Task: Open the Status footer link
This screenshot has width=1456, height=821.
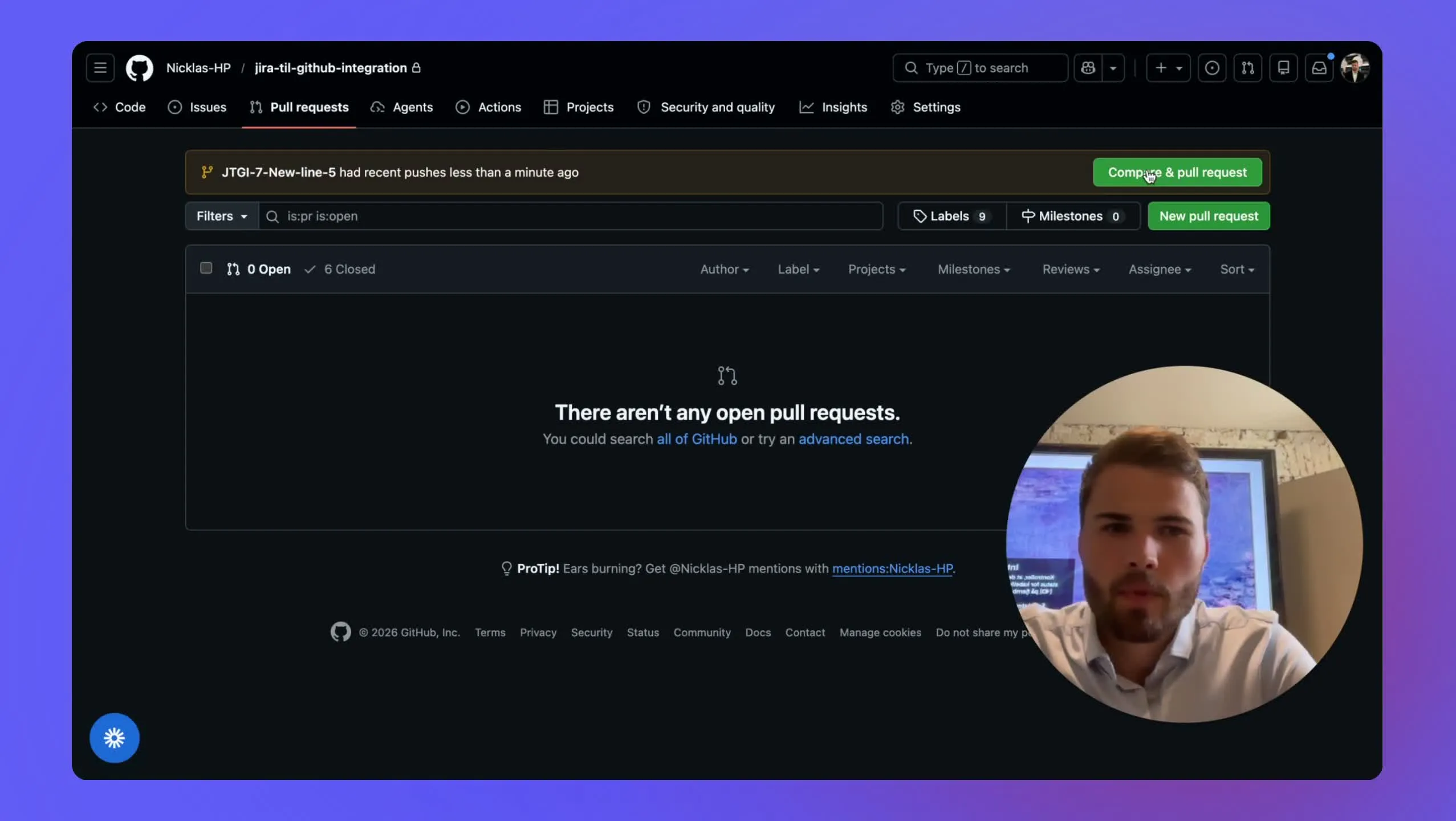Action: (x=643, y=632)
